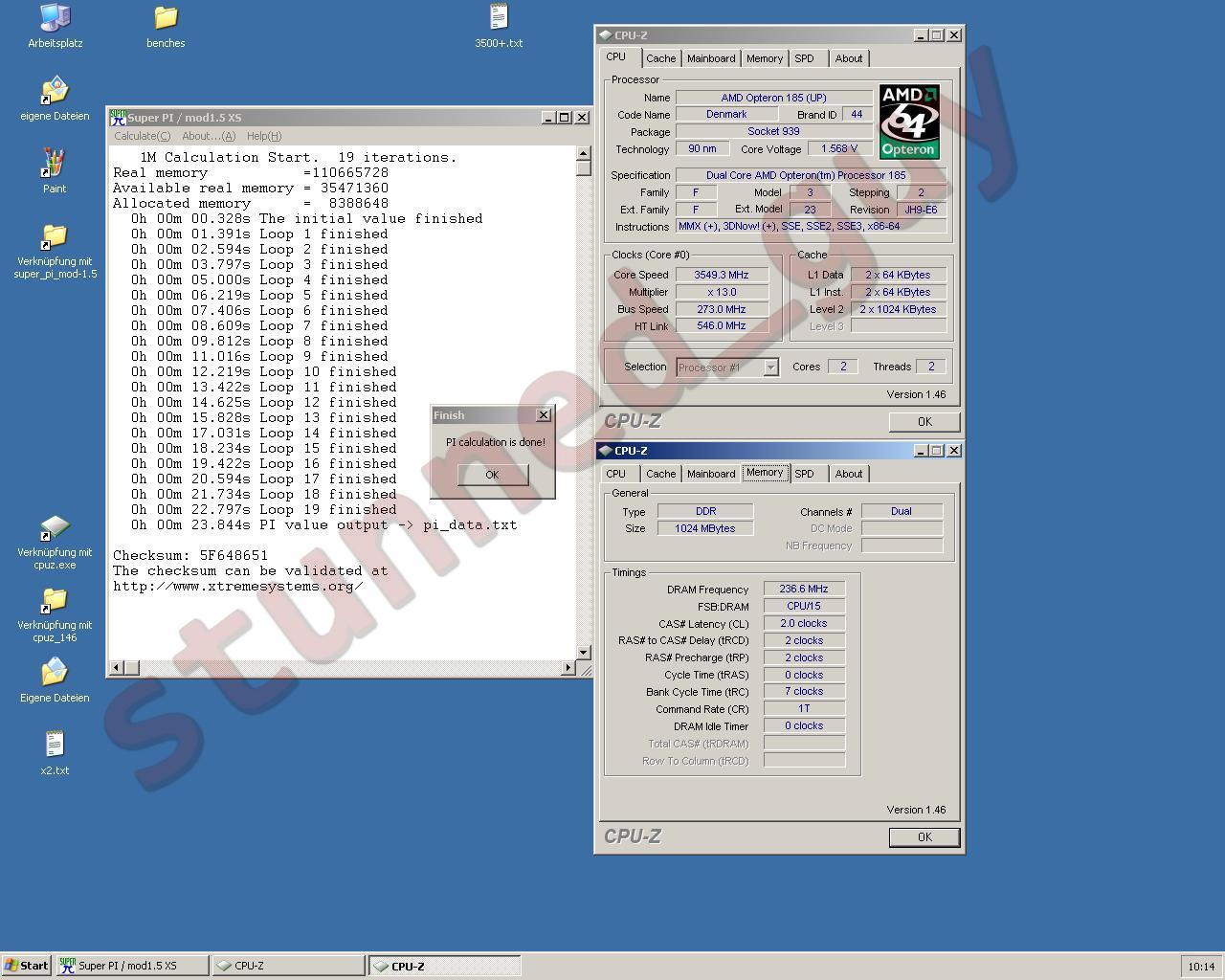Click the FSB:DRAM value CPU/15

point(804,606)
